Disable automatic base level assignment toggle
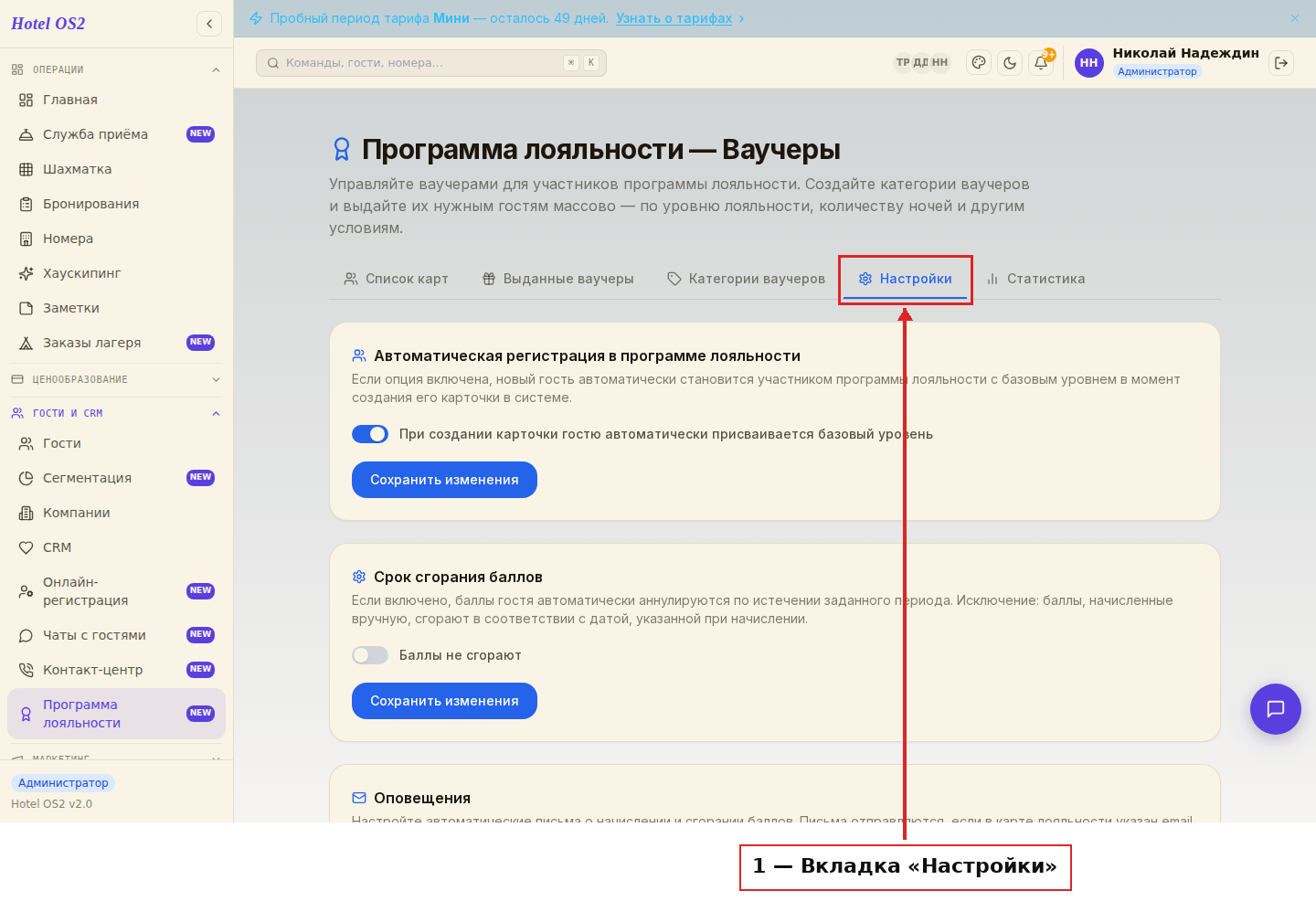The height and width of the screenshot is (912, 1316). (x=370, y=434)
